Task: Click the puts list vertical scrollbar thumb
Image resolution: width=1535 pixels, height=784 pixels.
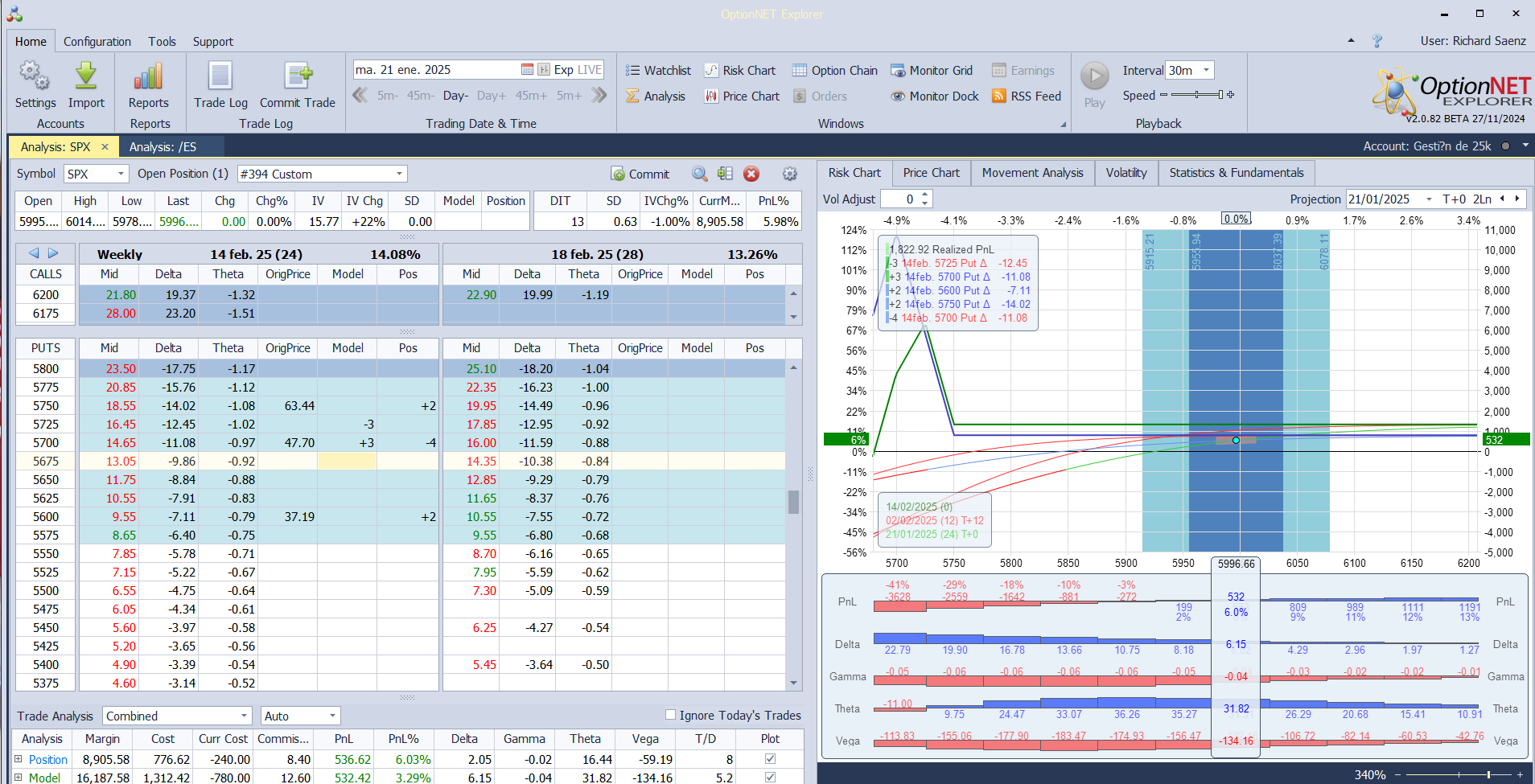Action: (793, 502)
